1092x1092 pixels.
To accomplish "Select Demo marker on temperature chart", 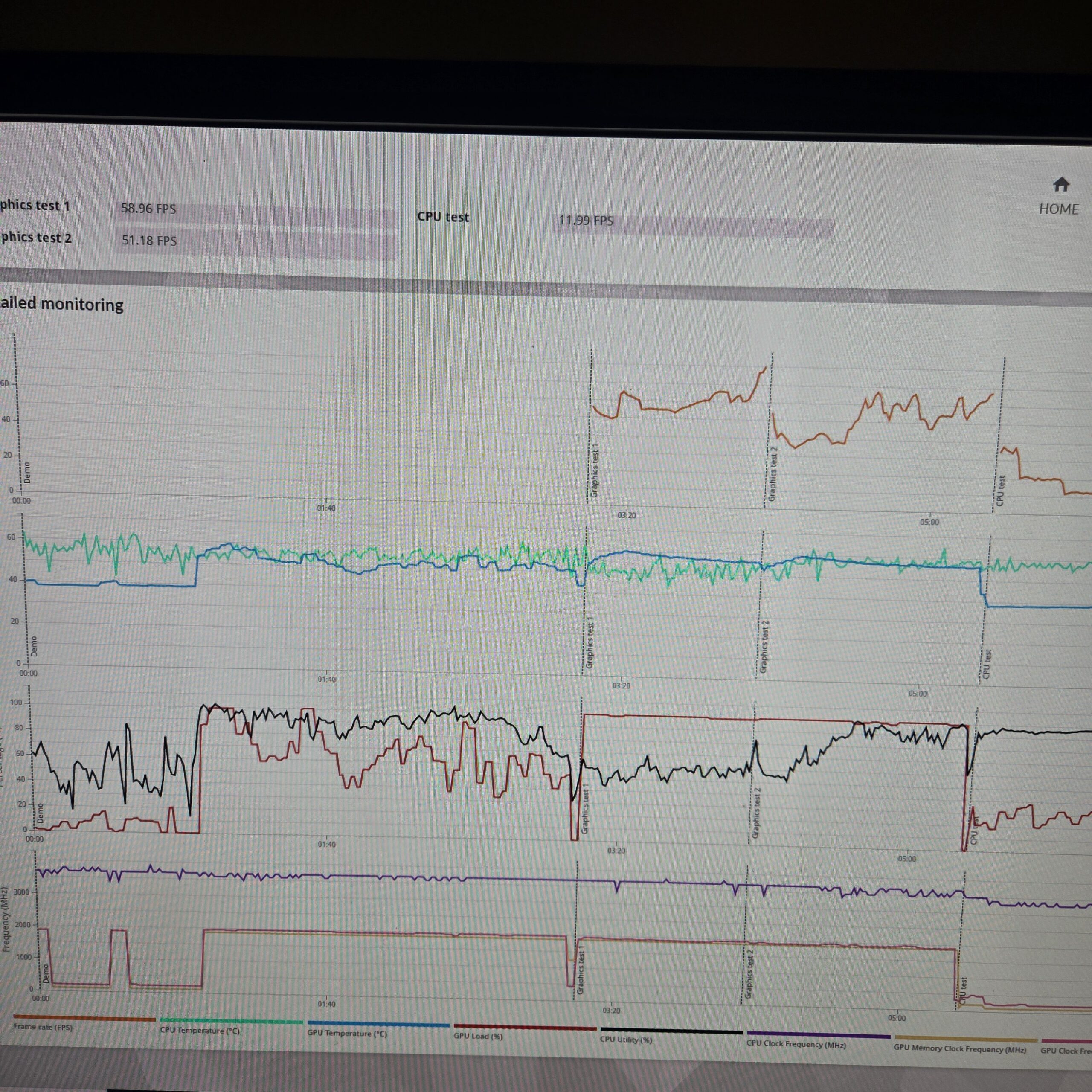I will click(x=34, y=646).
